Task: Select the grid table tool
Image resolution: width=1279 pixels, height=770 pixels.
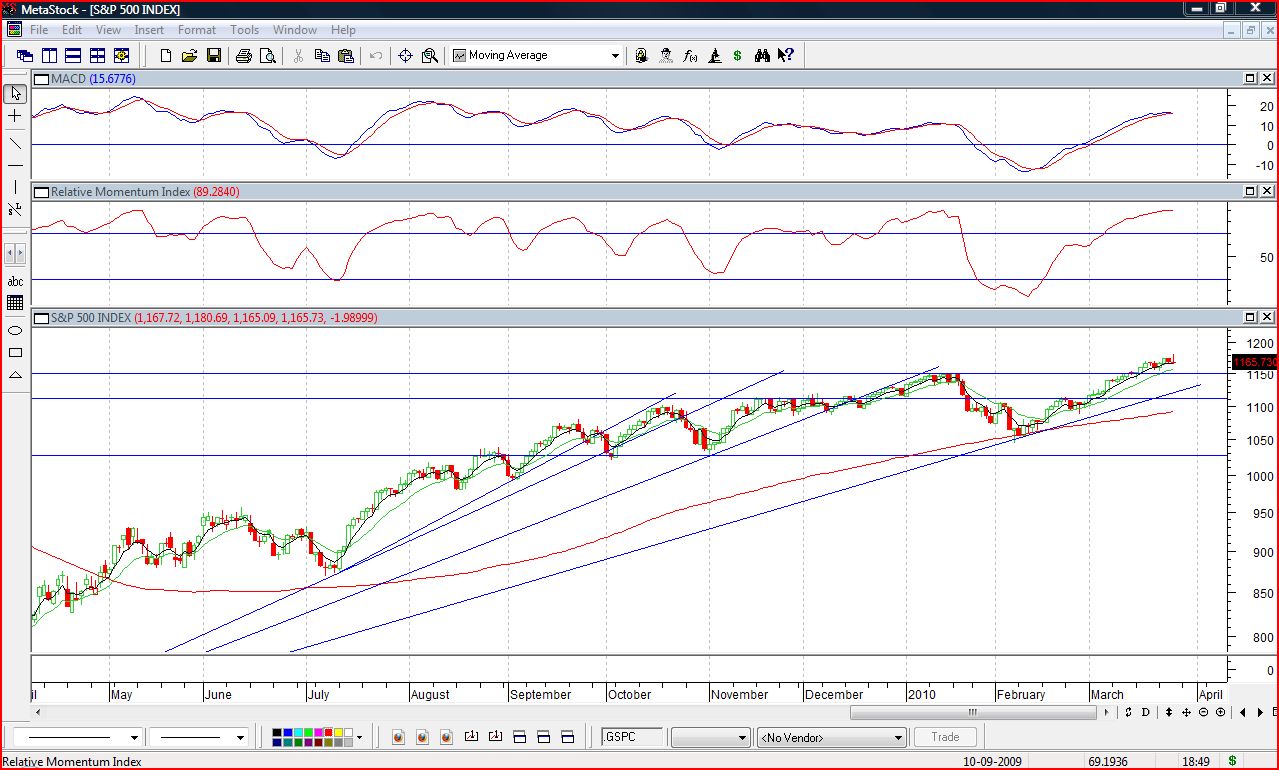Action: point(15,303)
